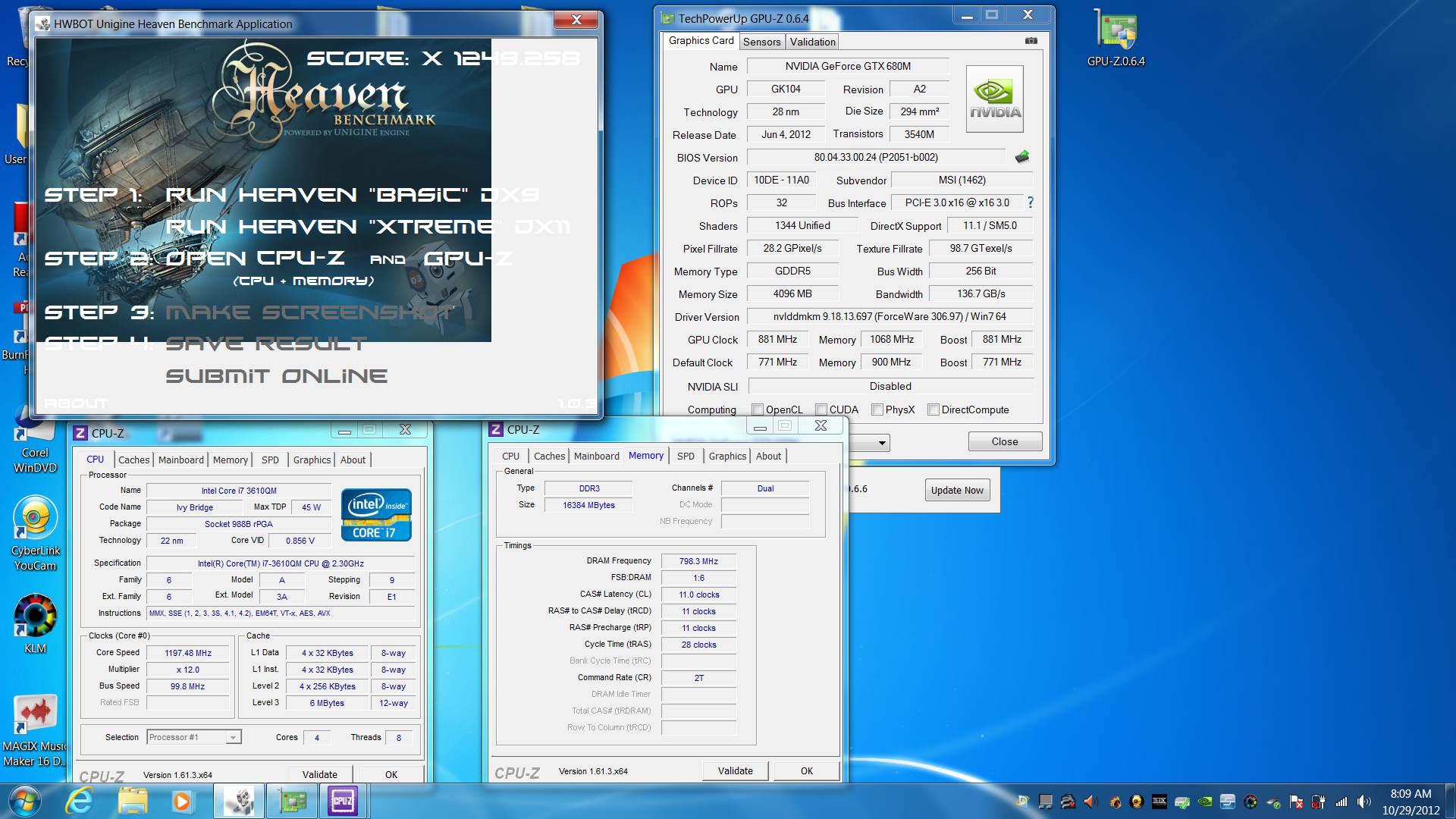The image size is (1456, 819).
Task: Click the Core Speed value 1197.48 MHz
Action: 188,653
